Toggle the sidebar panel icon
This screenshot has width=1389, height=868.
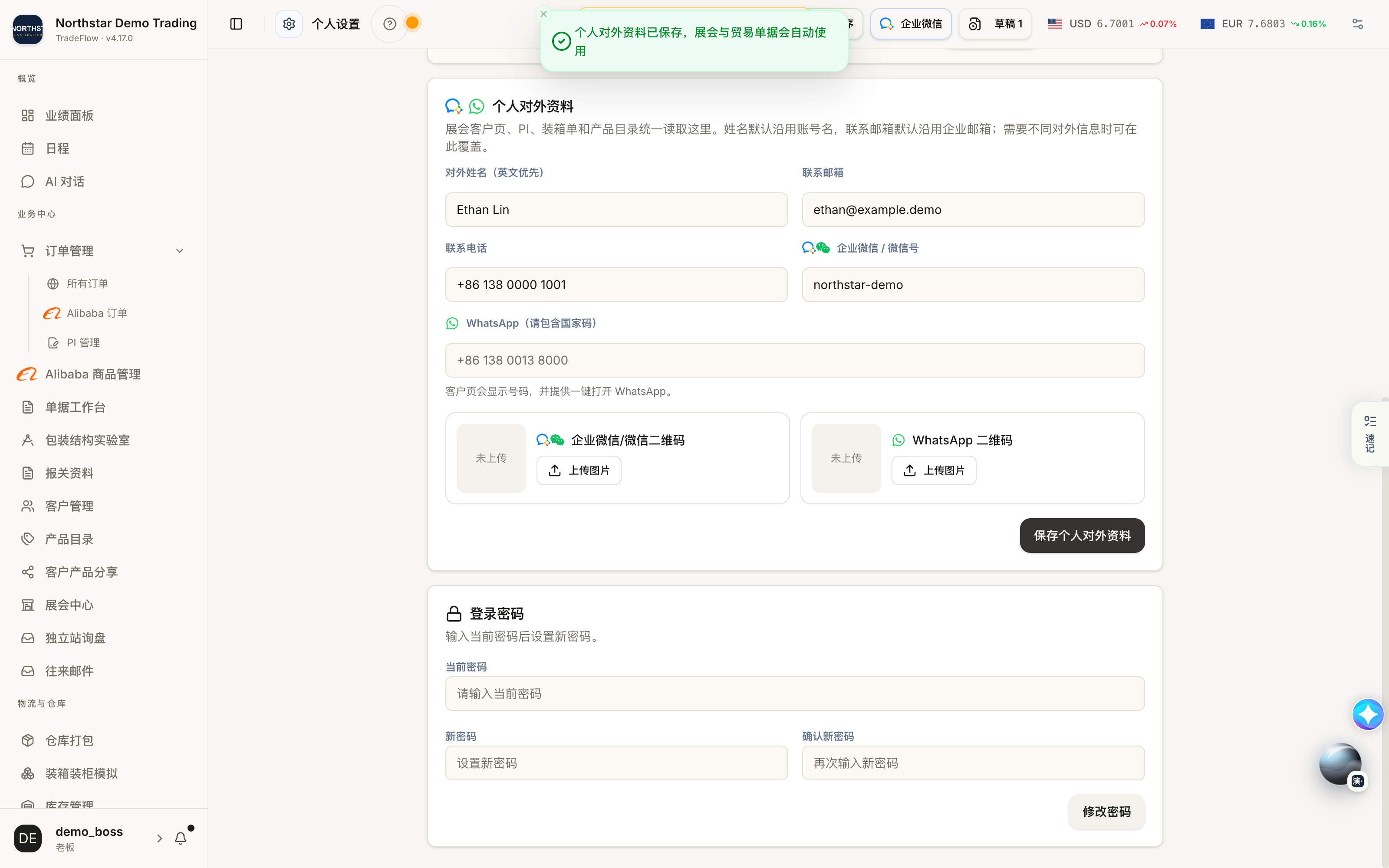[236, 23]
